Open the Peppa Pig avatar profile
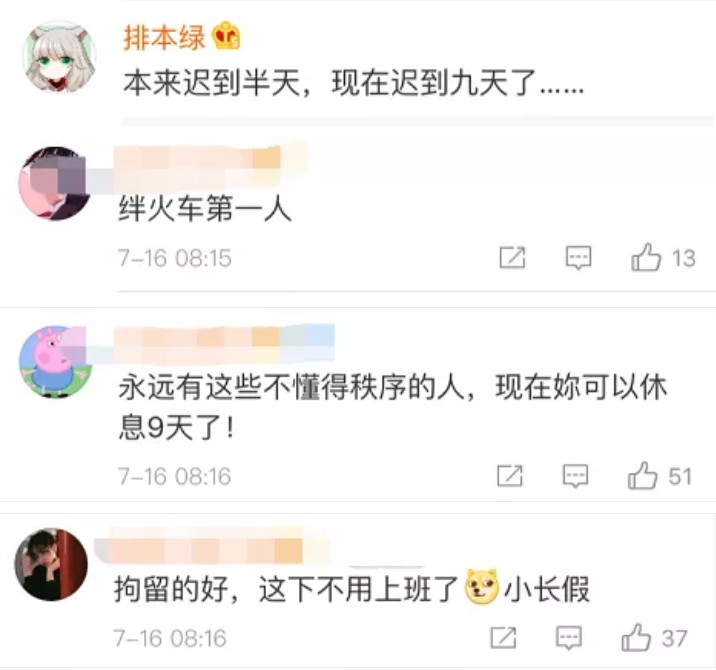The height and width of the screenshot is (670, 716). (x=55, y=361)
